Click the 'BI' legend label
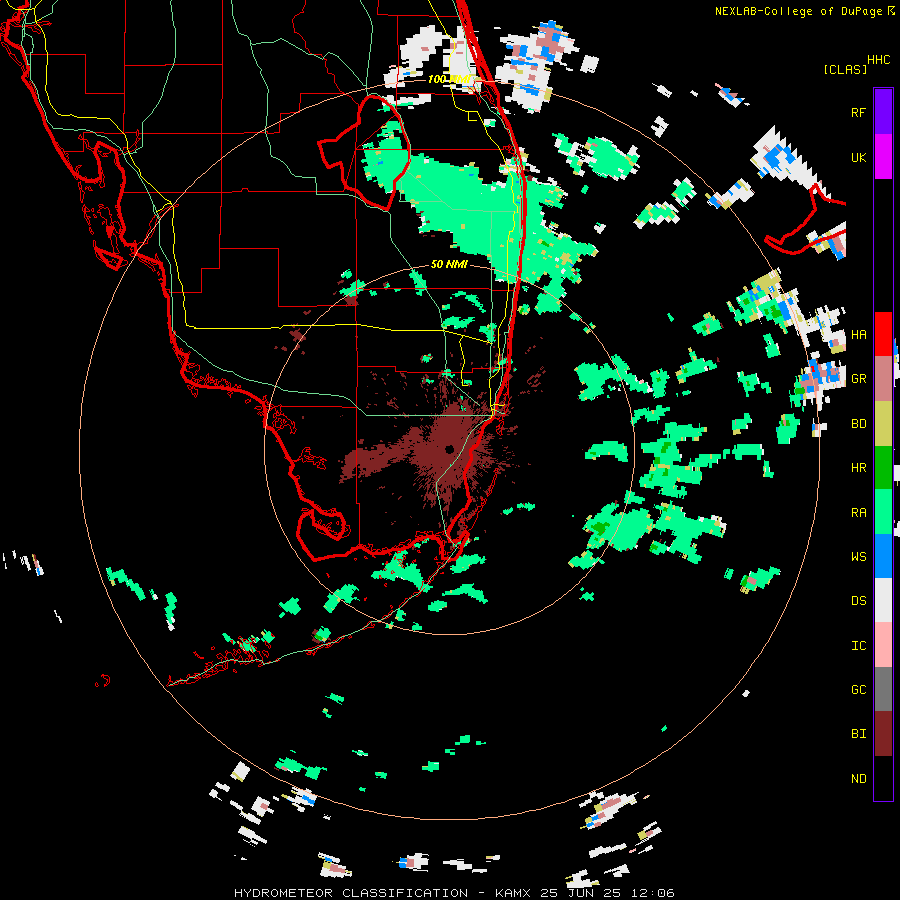 coord(858,734)
